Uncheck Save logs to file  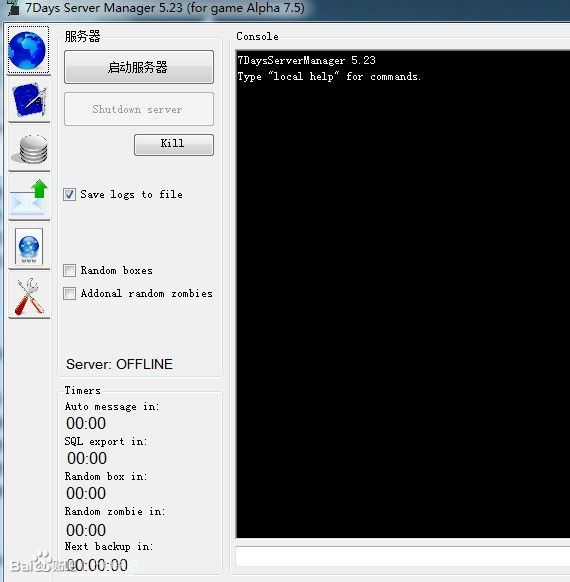(69, 194)
